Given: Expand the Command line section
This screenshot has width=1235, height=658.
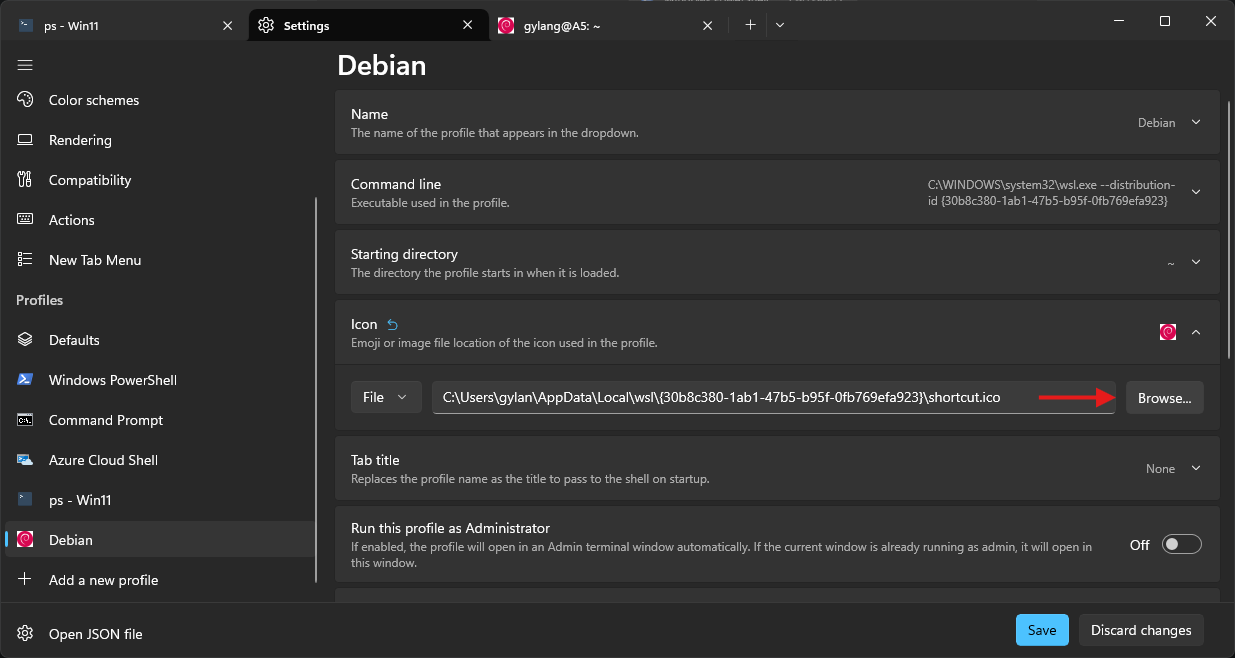Looking at the screenshot, I should 1196,193.
